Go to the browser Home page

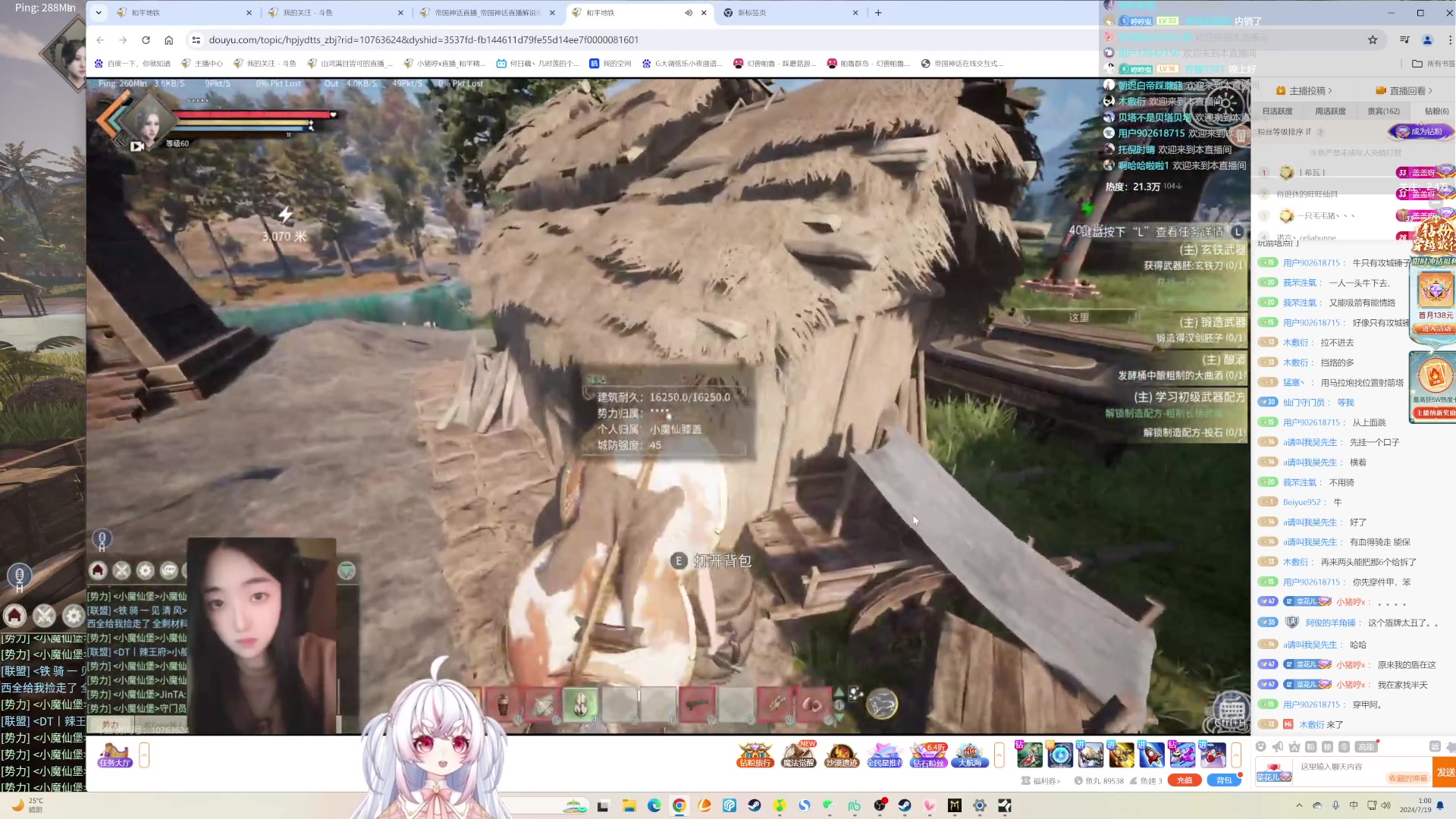click(x=168, y=40)
